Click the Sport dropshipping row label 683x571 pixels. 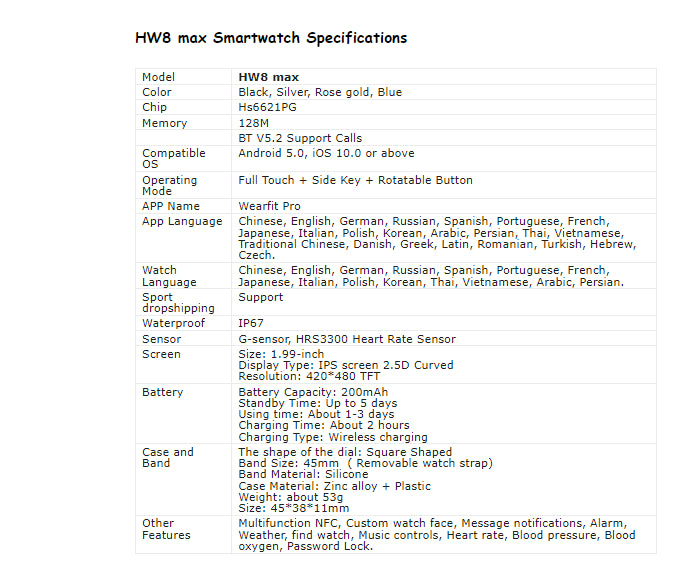pos(177,303)
